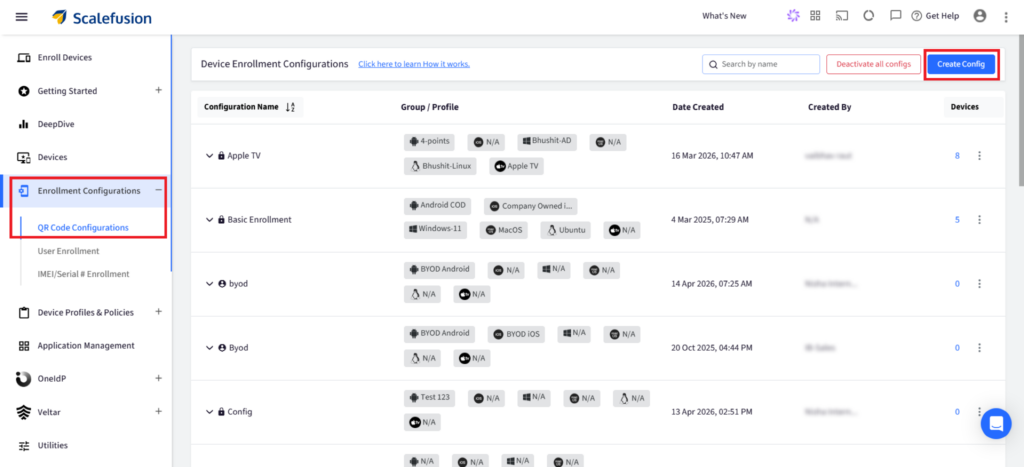Click the Enroll Devices icon
Viewport: 1024px width, 467px height.
24,57
